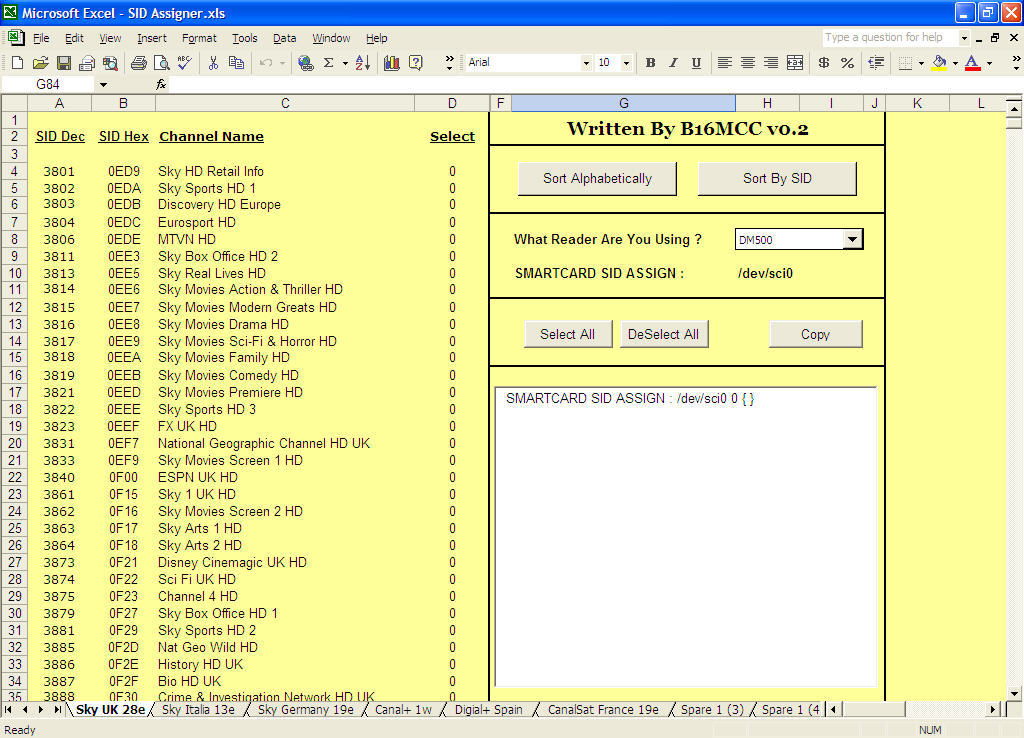Run the ABC spelling check

[185, 63]
